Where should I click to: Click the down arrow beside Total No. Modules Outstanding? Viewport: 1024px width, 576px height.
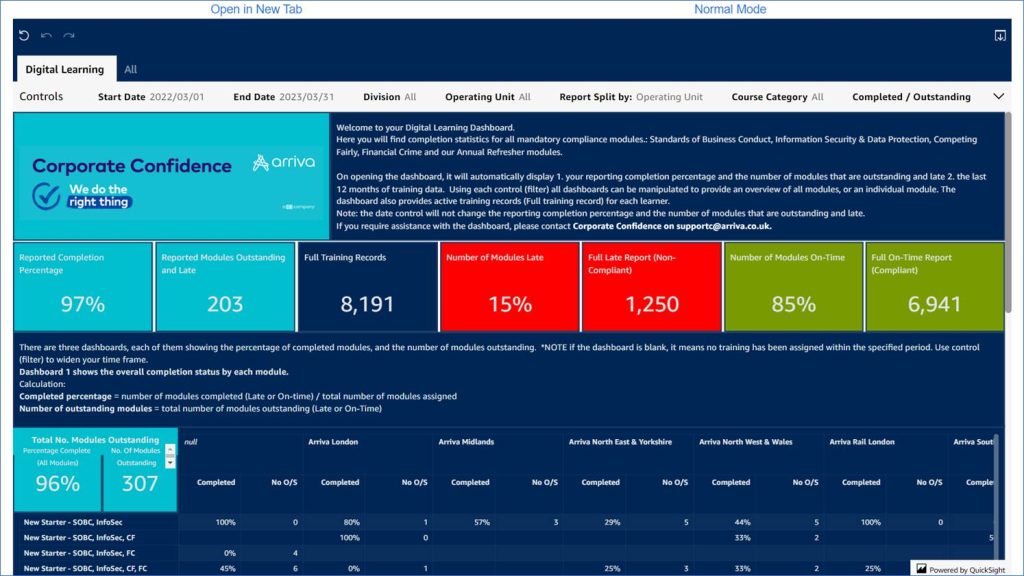point(170,462)
